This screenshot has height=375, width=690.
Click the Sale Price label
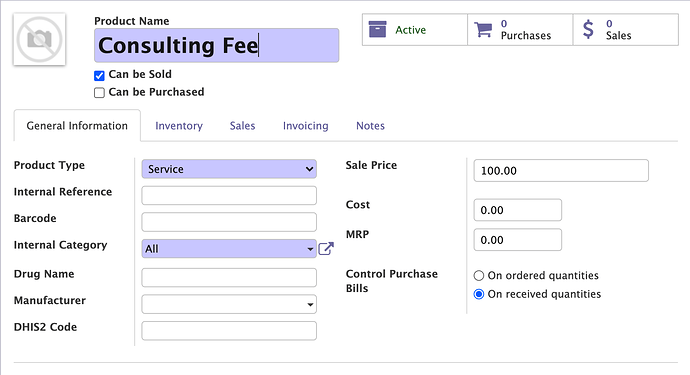(x=371, y=165)
